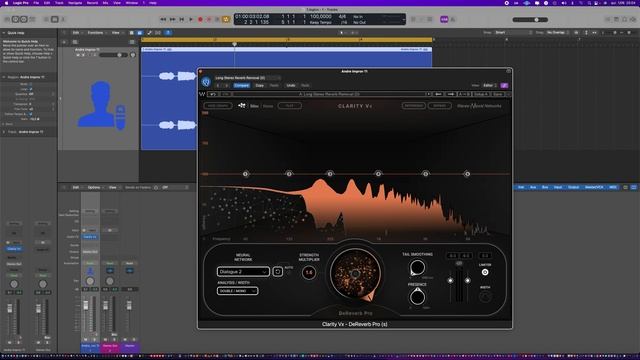Open the Drag mode dropdown showing No Overlap
Viewport: 640px width, 360px height.
click(558, 32)
